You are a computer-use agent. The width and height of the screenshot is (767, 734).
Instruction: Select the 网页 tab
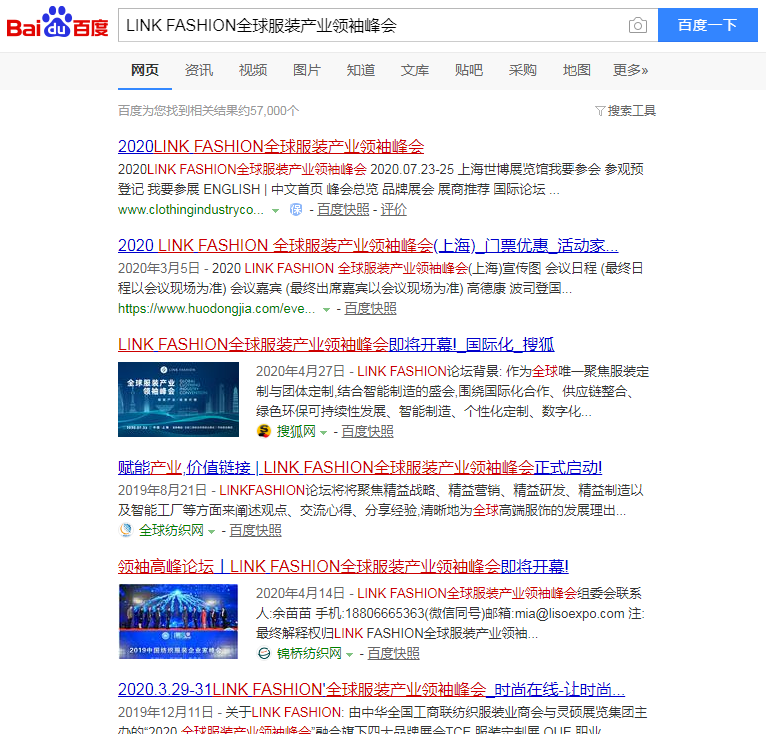(x=145, y=70)
